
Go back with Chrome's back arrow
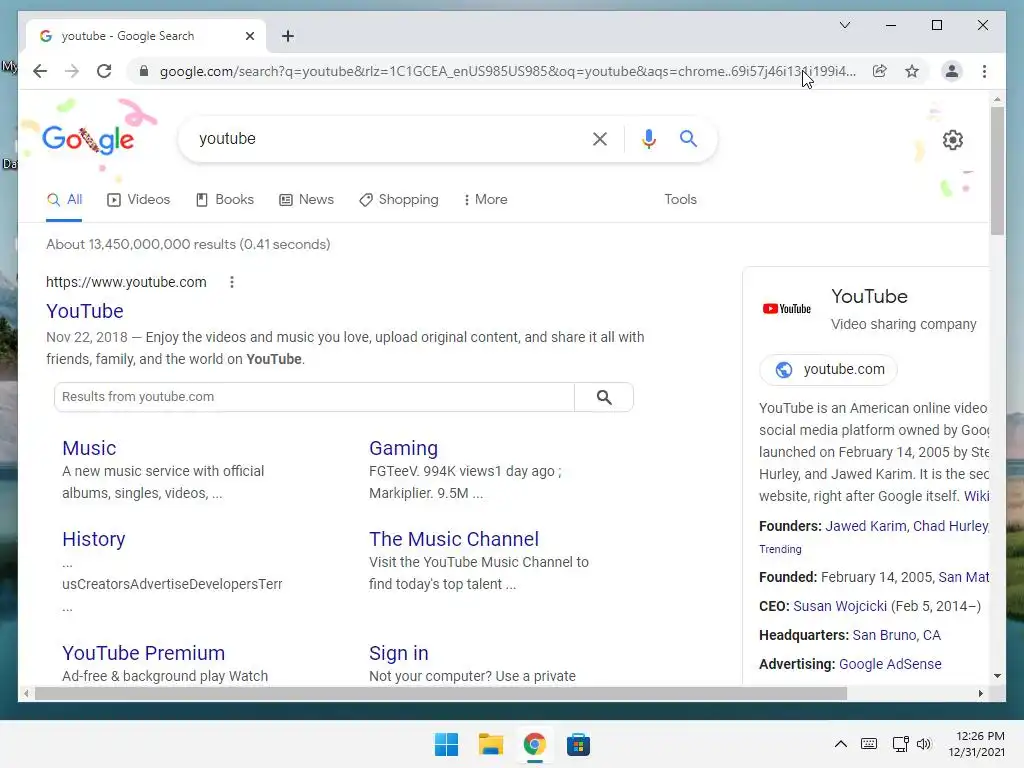[40, 71]
